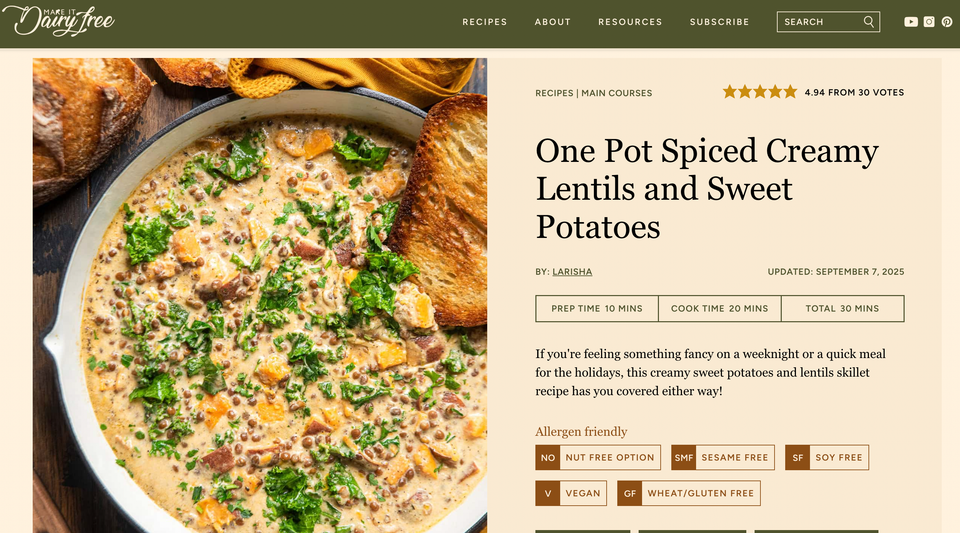Image resolution: width=960 pixels, height=533 pixels.
Task: Click the GF wheat/gluten free badge
Action: [x=629, y=493]
